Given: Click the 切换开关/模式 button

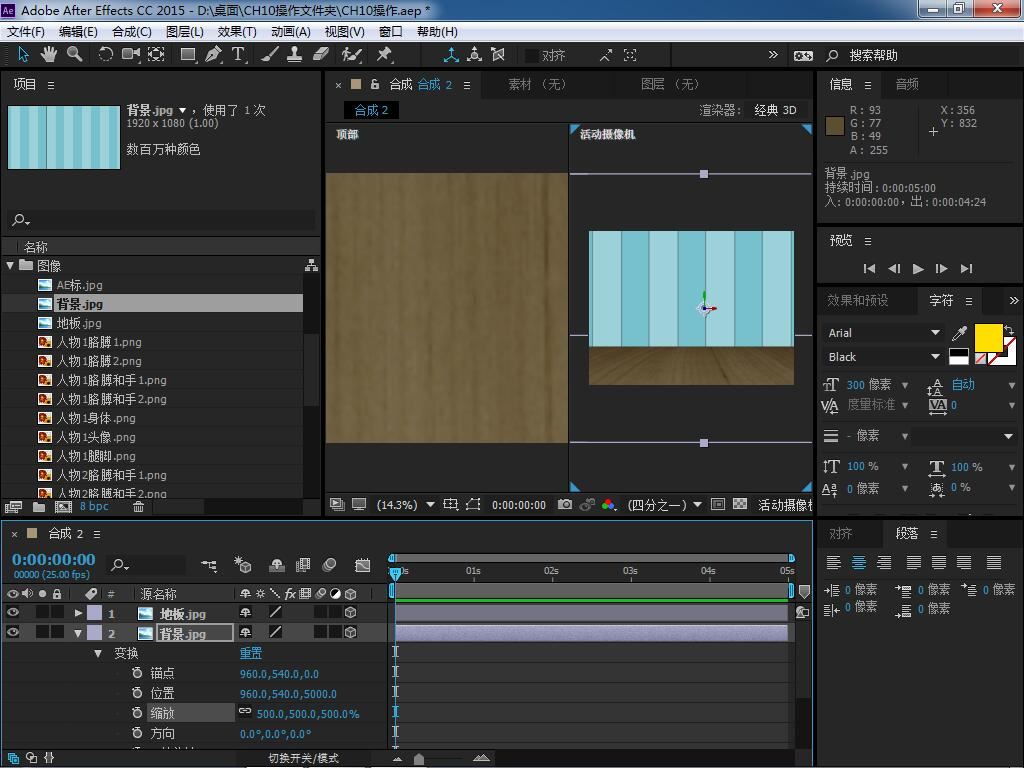Looking at the screenshot, I should tap(303, 758).
